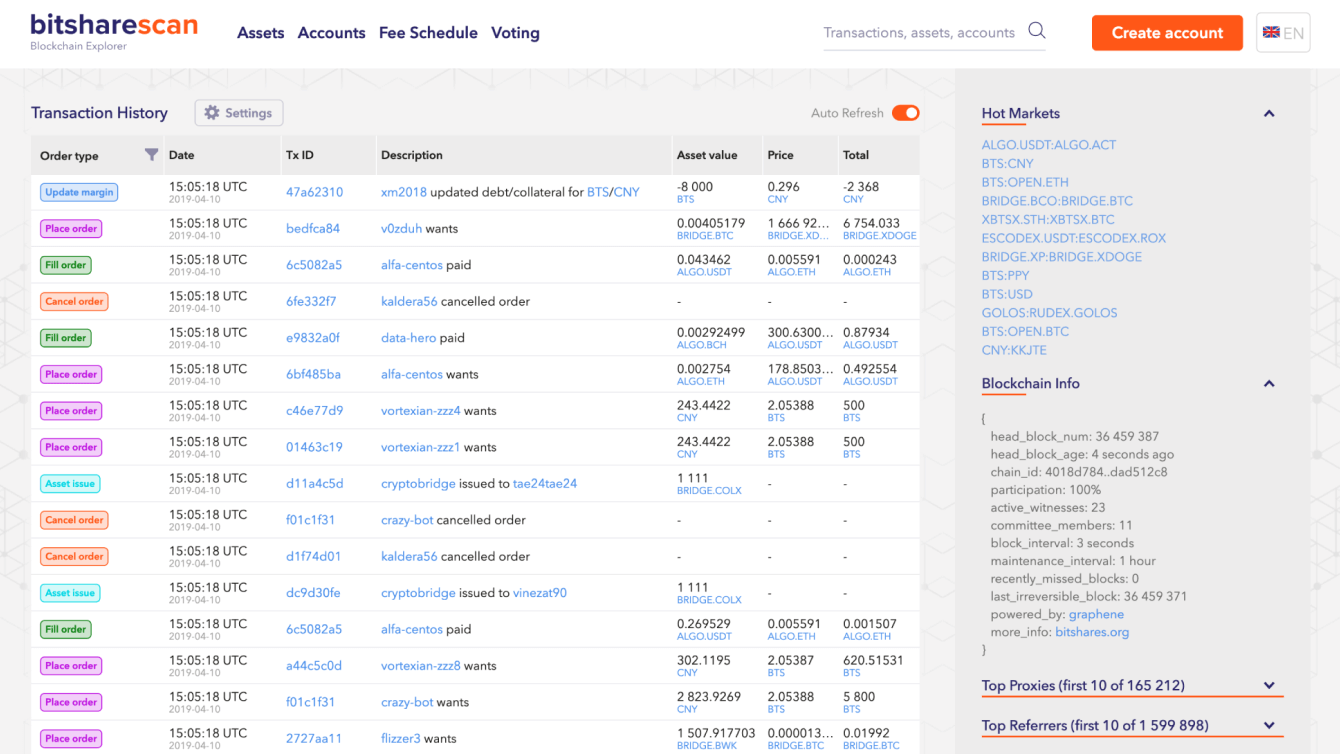Screen dimensions: 1340x754
Task: Collapse the Hot Markets section
Action: (1269, 113)
